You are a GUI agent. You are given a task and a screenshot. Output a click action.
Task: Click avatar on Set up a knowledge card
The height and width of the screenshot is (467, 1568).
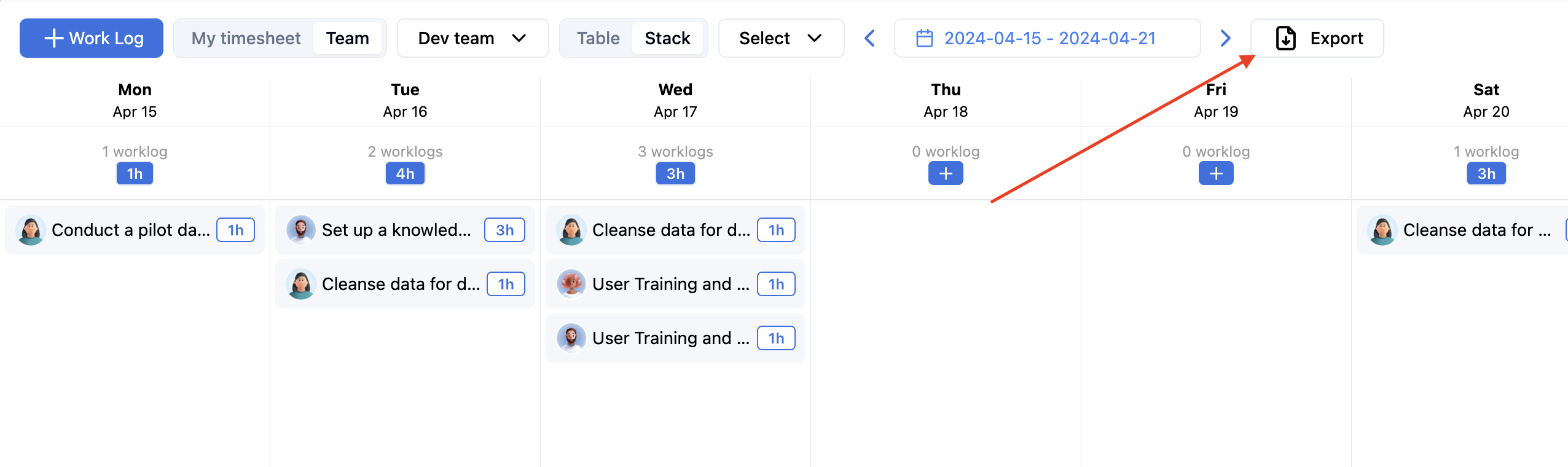[x=301, y=230]
